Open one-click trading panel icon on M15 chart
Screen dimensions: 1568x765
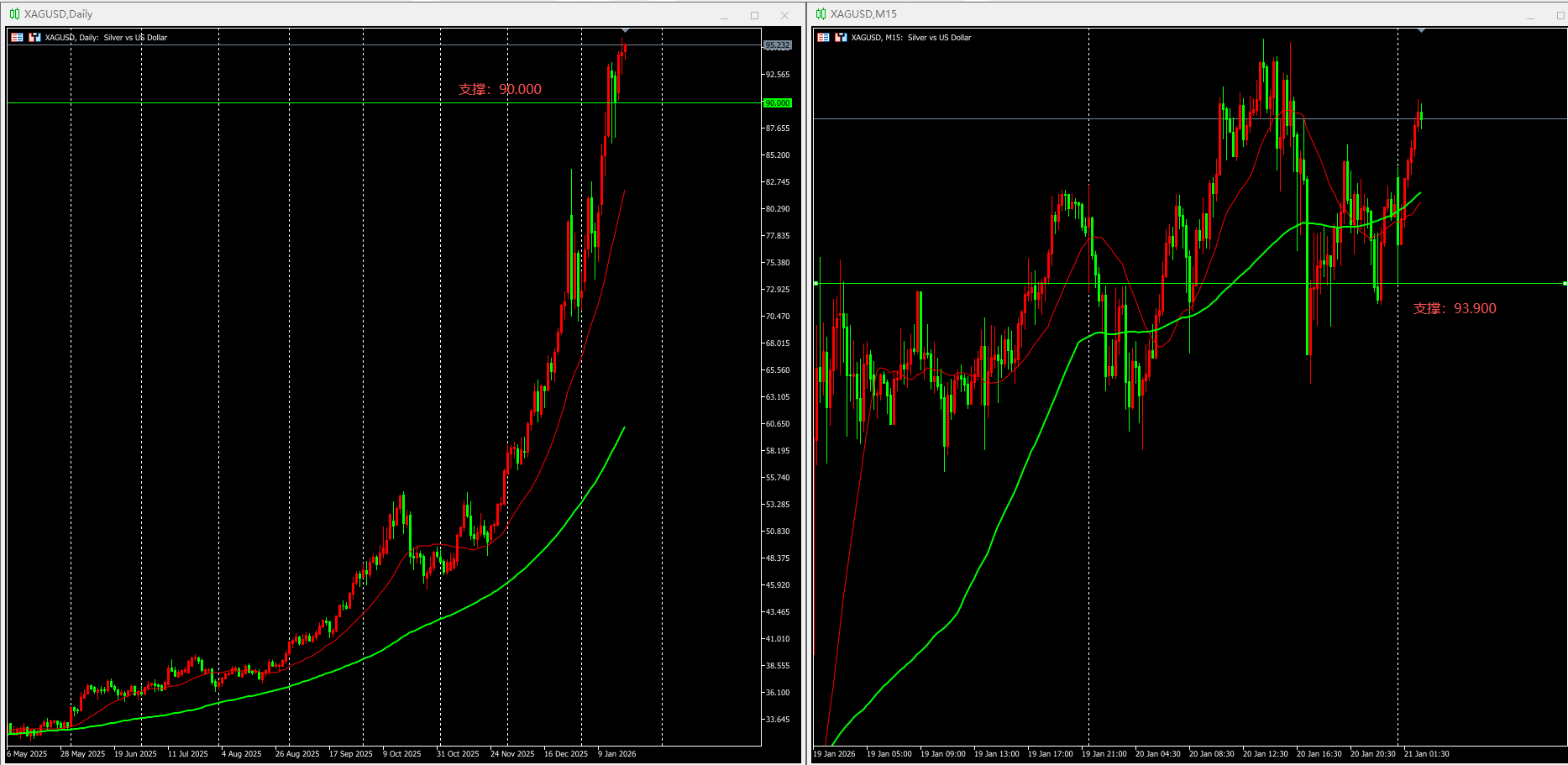tap(823, 37)
